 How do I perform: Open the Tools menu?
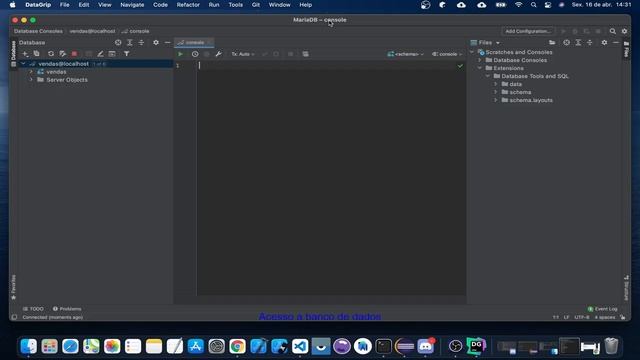[x=236, y=5]
